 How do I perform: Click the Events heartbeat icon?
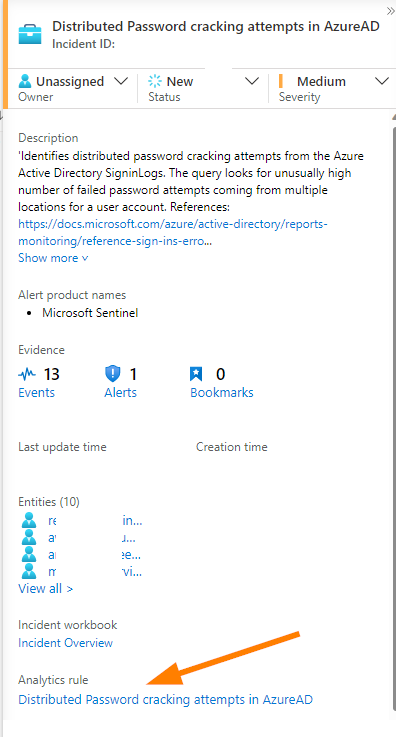[27, 375]
